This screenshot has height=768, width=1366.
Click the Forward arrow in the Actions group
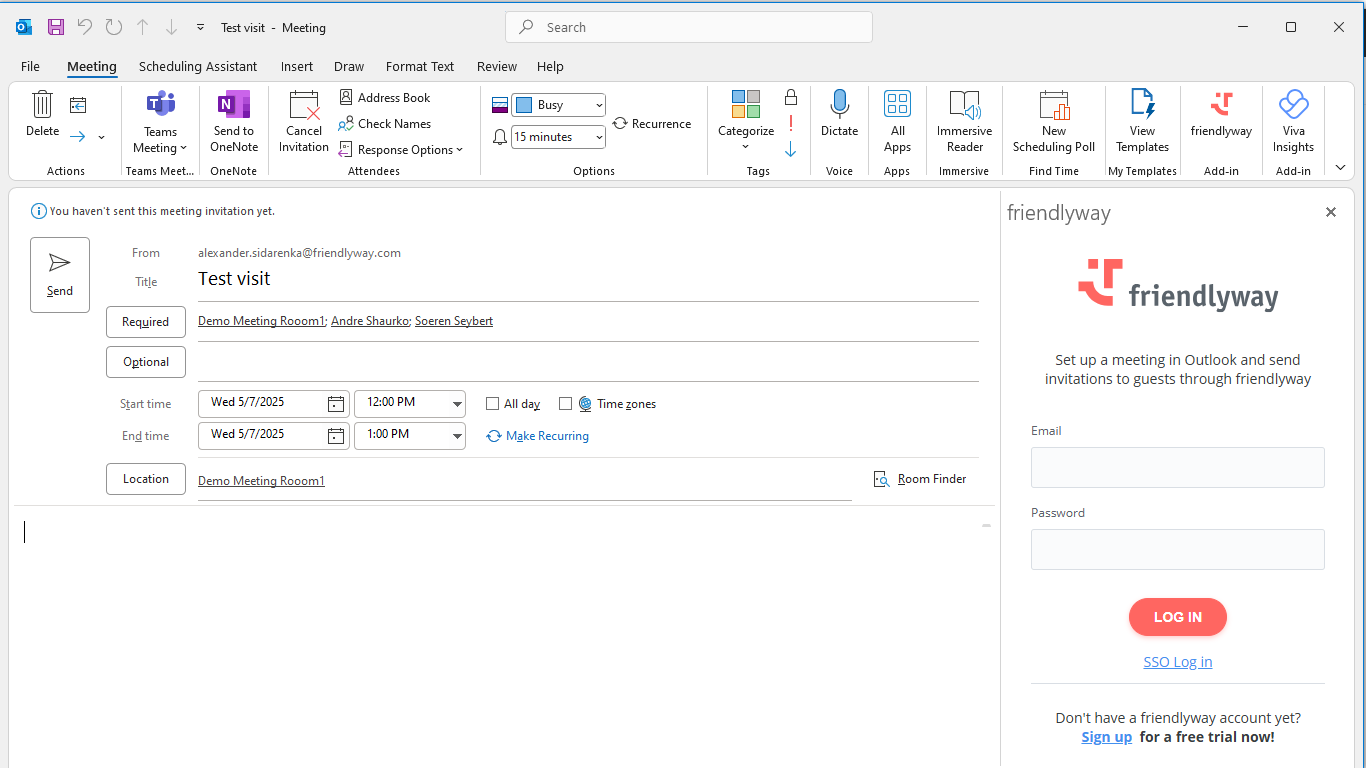point(78,136)
